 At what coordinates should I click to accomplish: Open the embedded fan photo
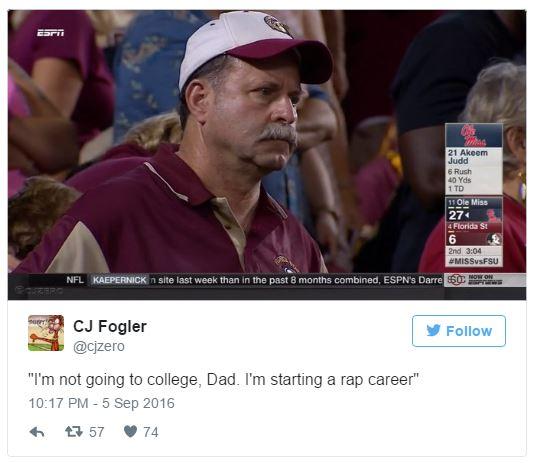267,155
